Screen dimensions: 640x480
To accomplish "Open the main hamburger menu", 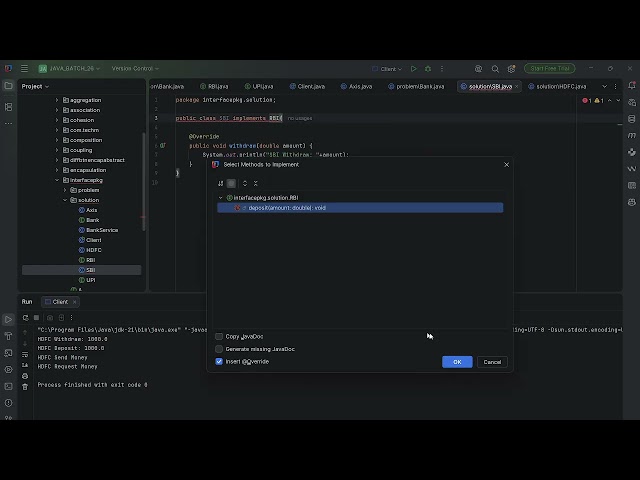I will click(24, 69).
